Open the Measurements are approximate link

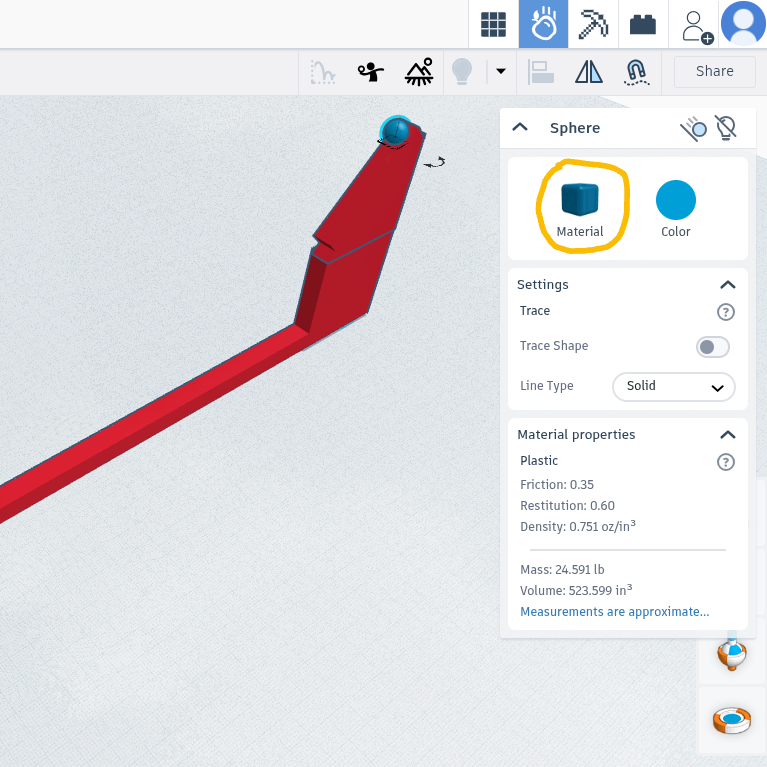614,611
